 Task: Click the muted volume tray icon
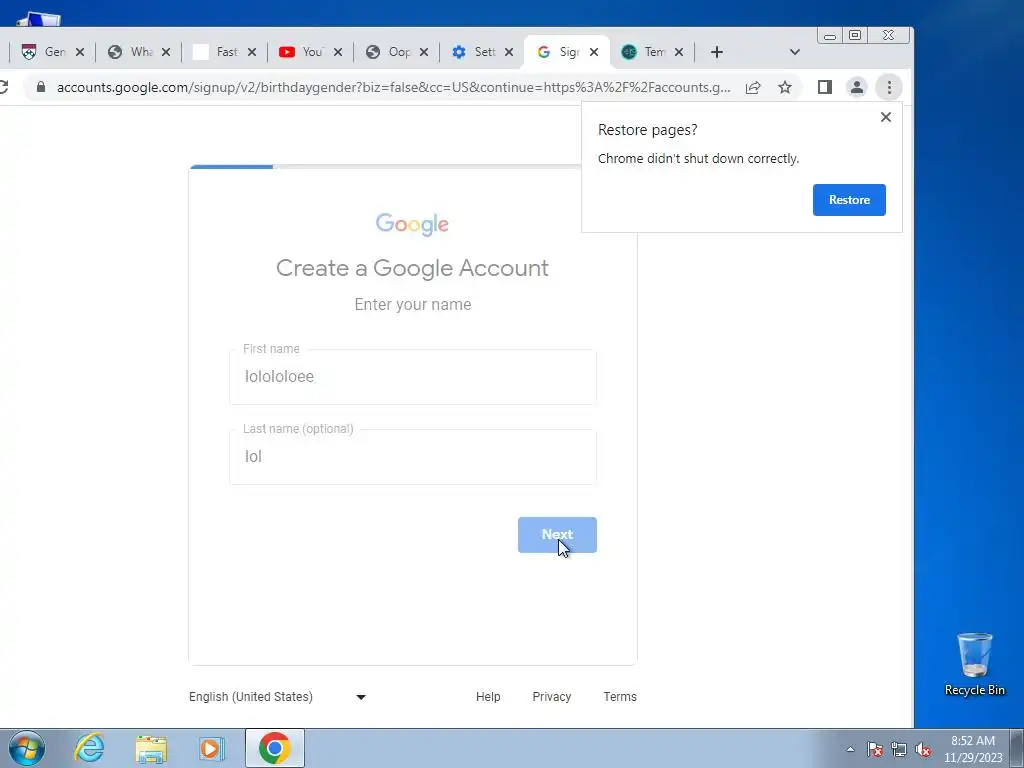tap(923, 749)
